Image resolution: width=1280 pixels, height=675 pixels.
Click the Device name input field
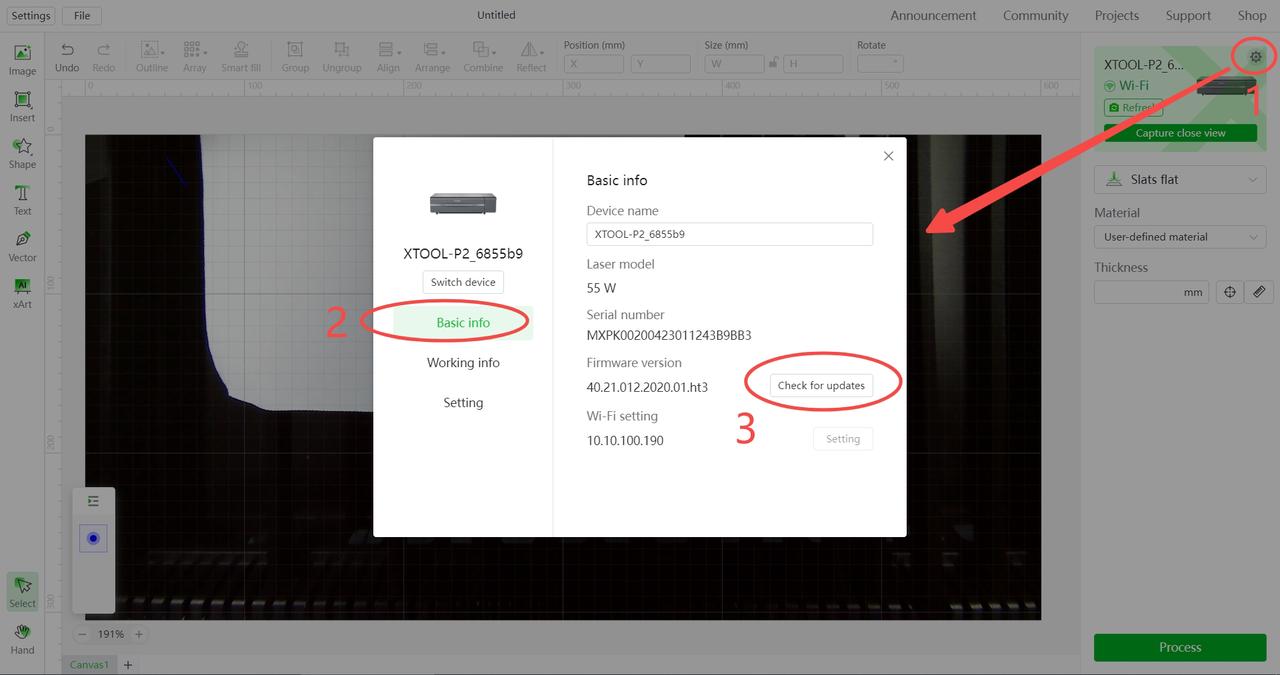[x=729, y=234]
